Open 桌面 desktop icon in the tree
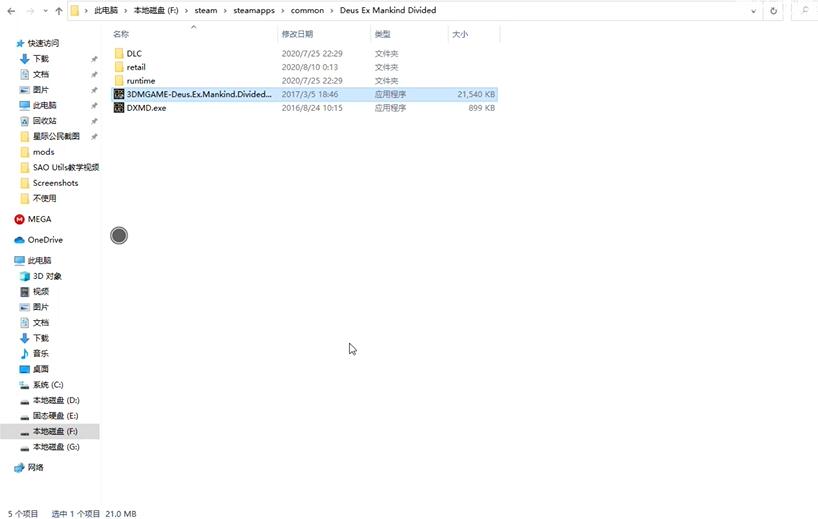 point(25,369)
